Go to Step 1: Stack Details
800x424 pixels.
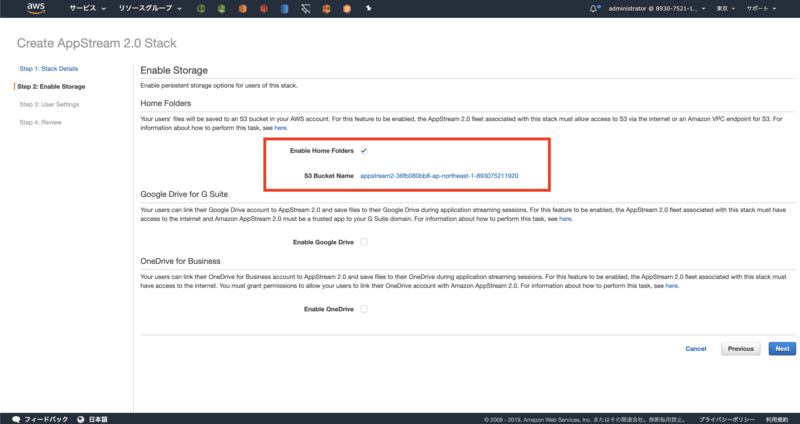(x=48, y=69)
